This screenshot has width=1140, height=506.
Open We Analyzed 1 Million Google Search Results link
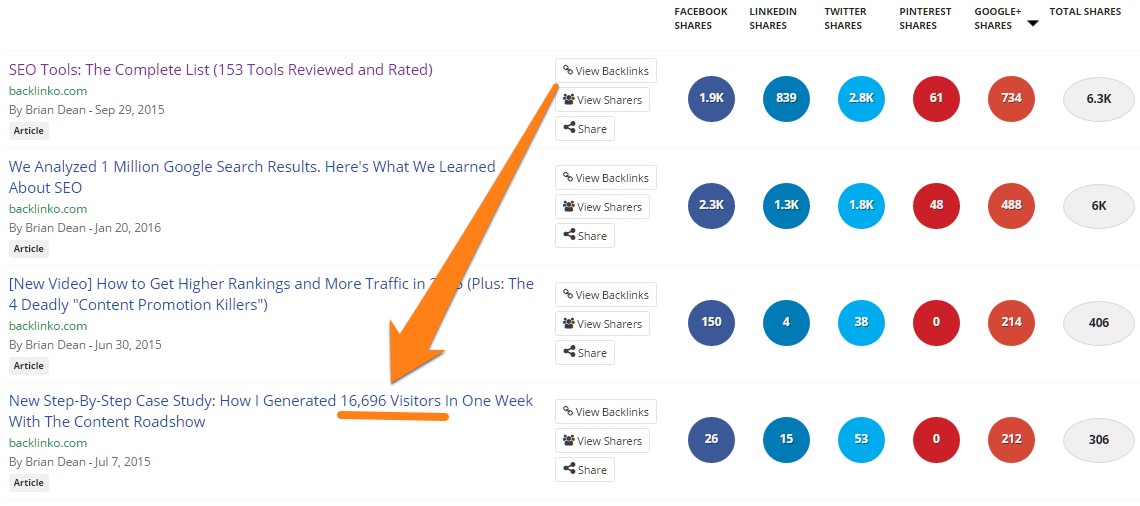tap(252, 177)
